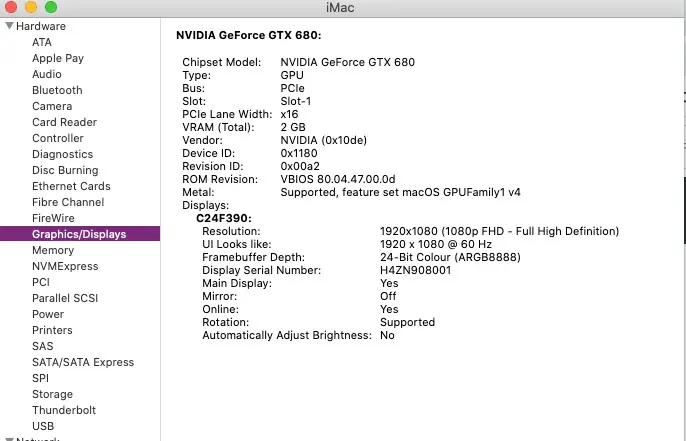Show Ethernet Cards details
The width and height of the screenshot is (686, 441).
pyautogui.click(x=71, y=186)
